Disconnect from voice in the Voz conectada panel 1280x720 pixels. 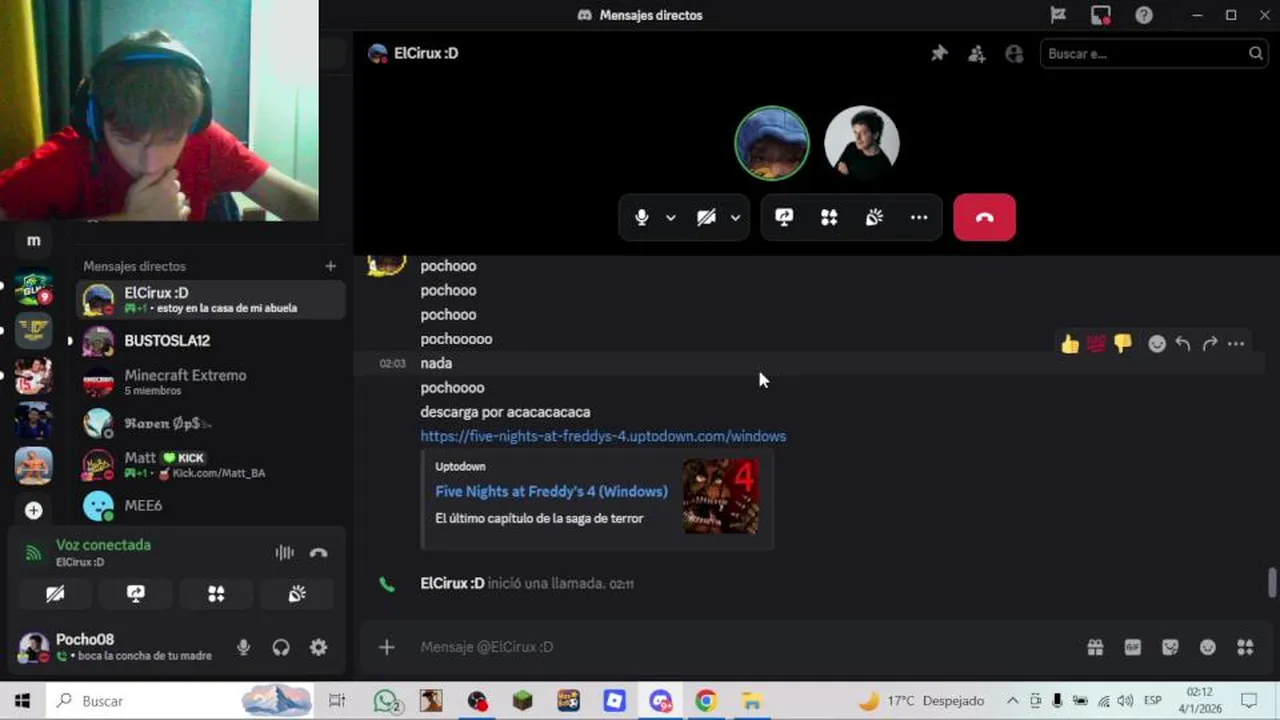click(318, 553)
